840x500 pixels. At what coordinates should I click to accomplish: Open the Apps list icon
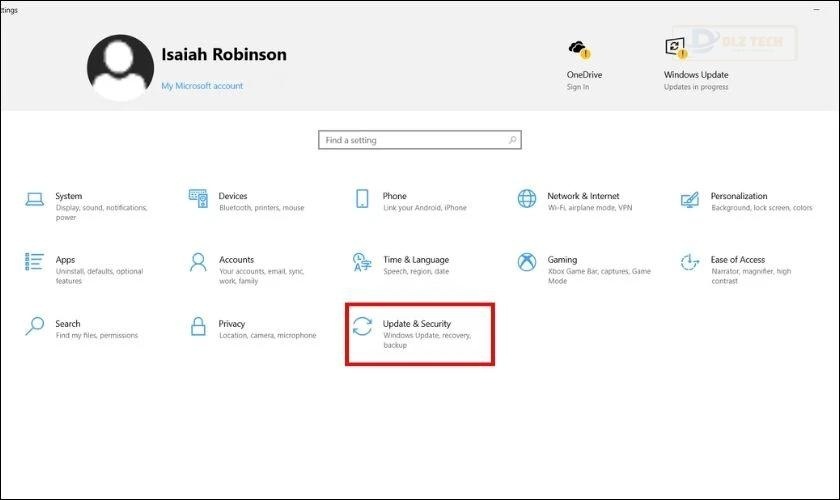35,262
